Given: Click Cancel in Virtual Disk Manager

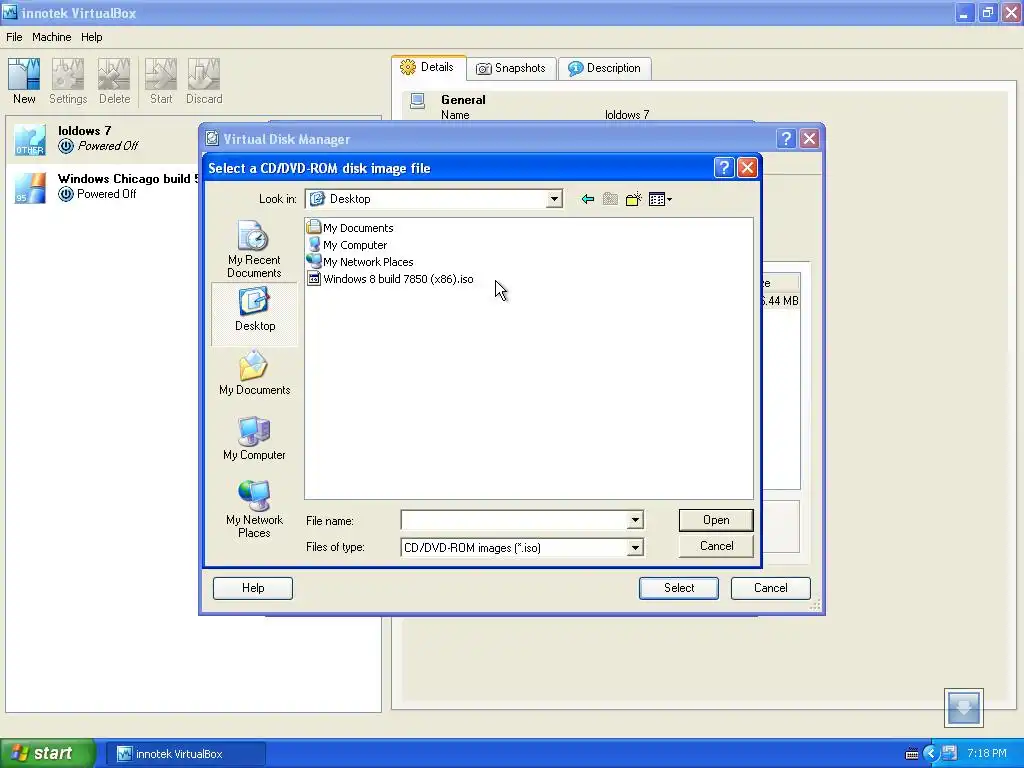Looking at the screenshot, I should click(x=771, y=588).
